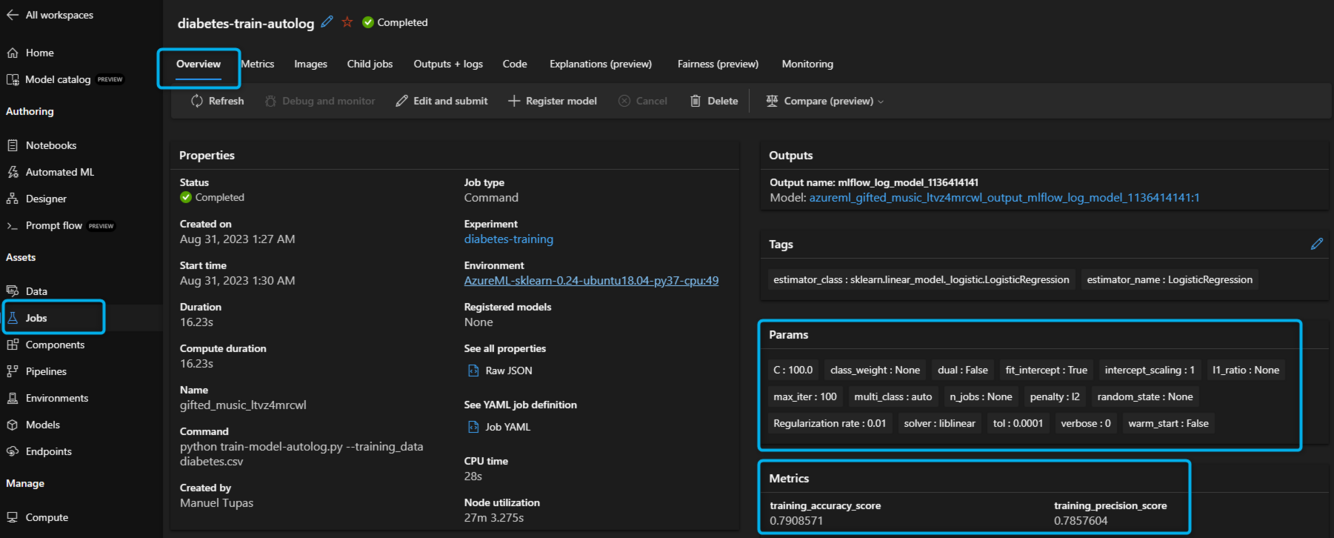This screenshot has height=538, width=1334.
Task: Open the AzureML-sklearn environment link
Action: coord(591,281)
